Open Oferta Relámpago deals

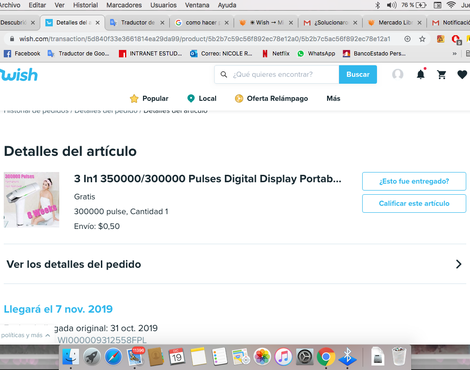(271, 99)
